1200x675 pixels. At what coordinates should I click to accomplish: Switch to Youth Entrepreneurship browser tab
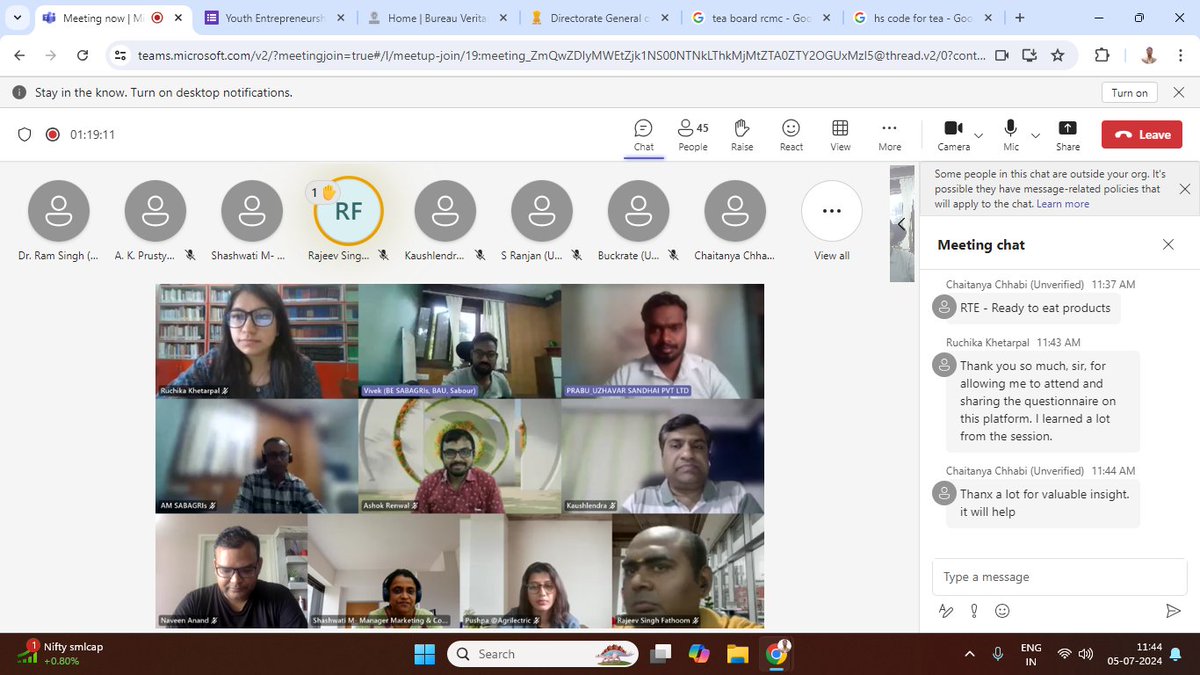tap(275, 17)
